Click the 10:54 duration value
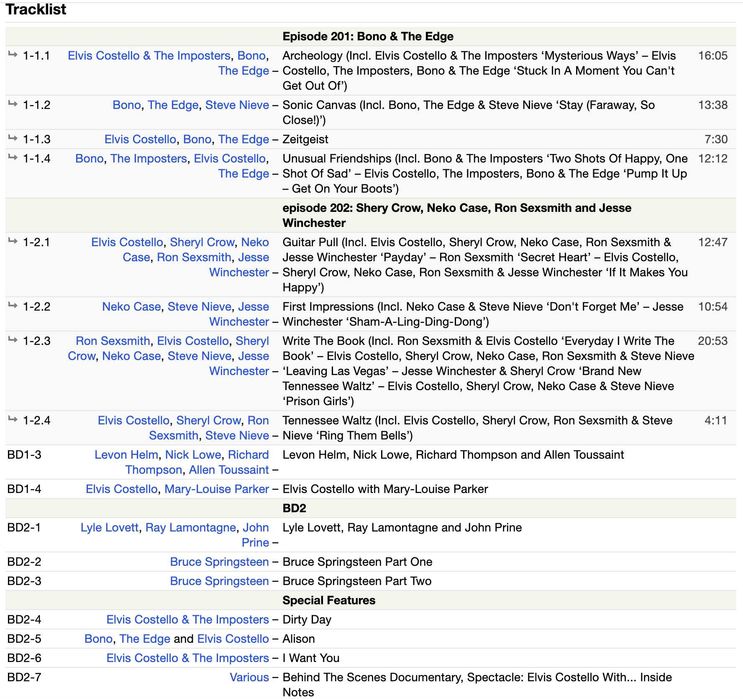The width and height of the screenshot is (743, 699). coord(713,307)
